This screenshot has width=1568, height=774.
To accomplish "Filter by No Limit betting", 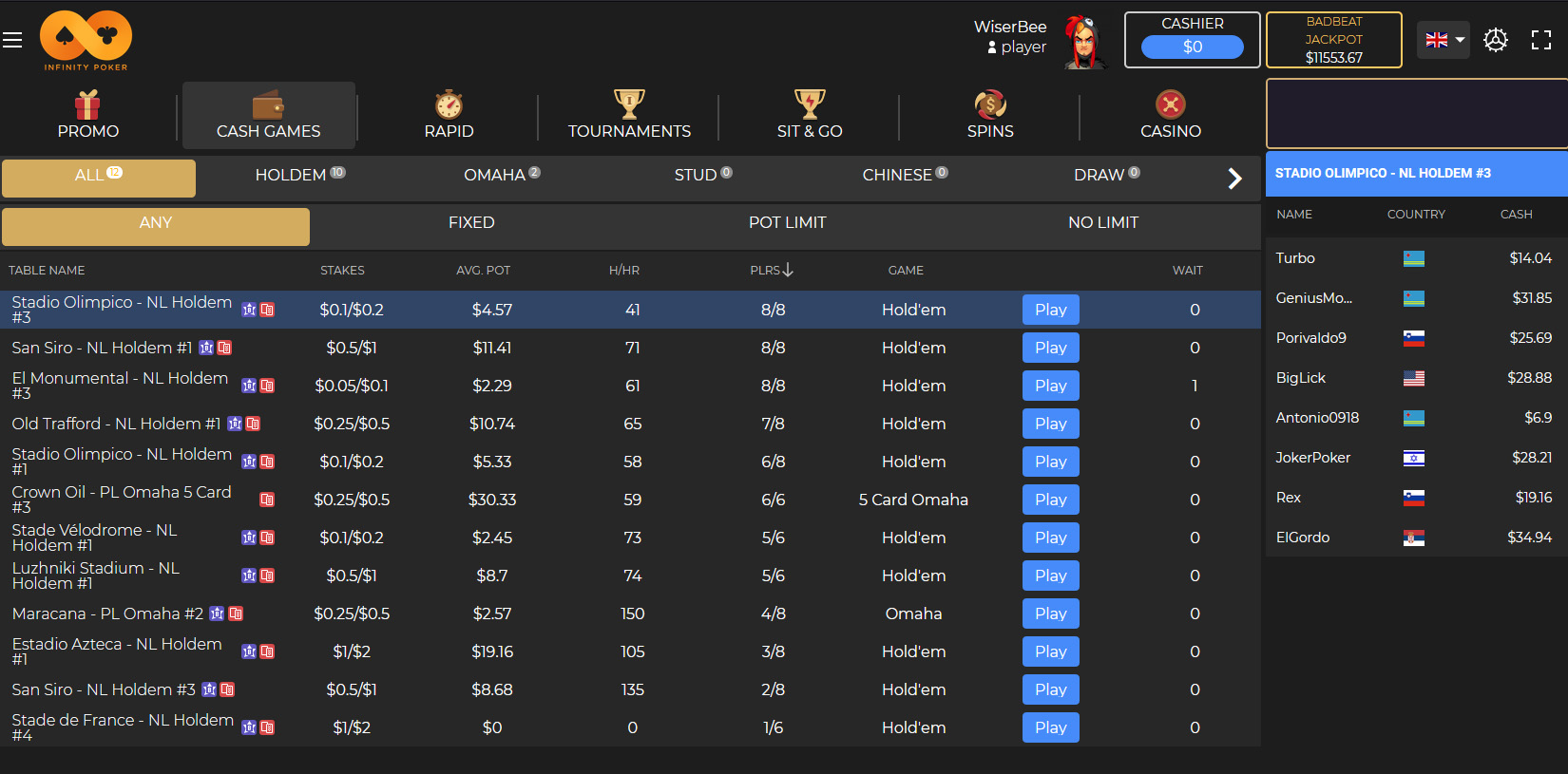I will 1102,223.
